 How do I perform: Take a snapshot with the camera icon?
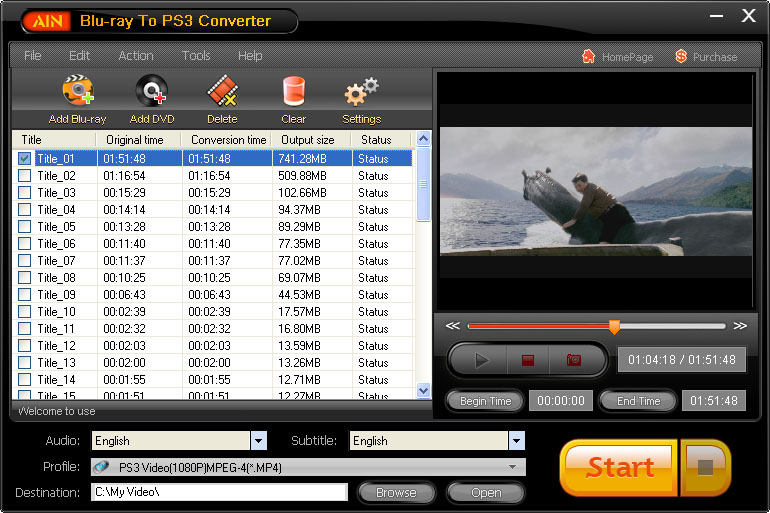point(574,360)
